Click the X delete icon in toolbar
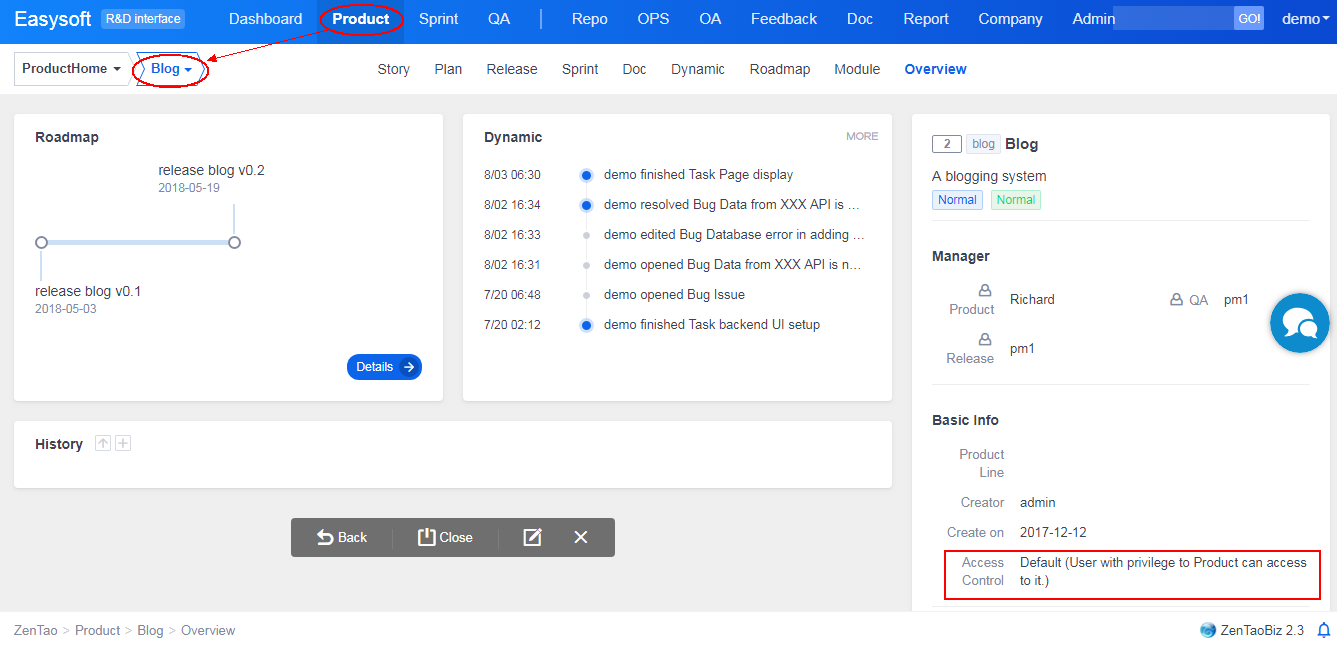Image resolution: width=1337 pixels, height=647 pixels. coord(581,537)
